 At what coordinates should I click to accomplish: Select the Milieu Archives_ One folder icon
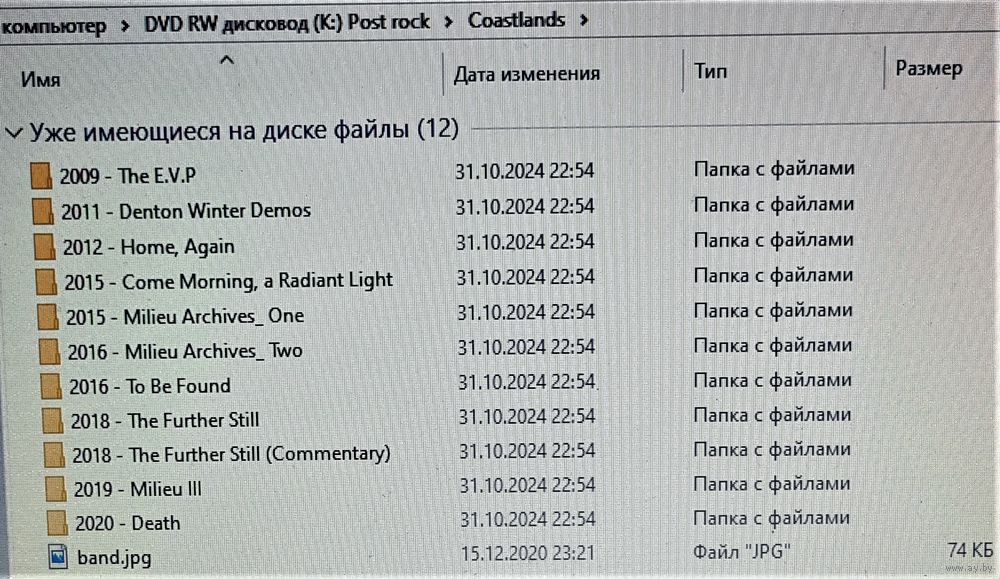(x=48, y=316)
